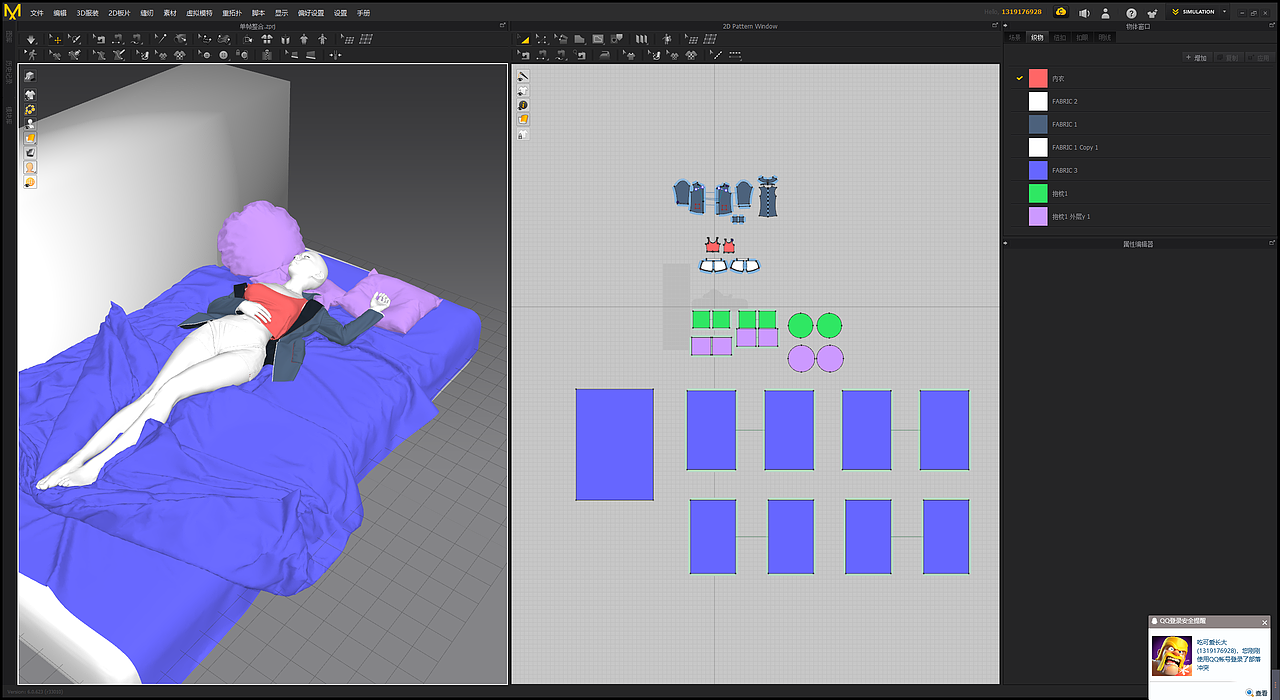Image resolution: width=1280 pixels, height=700 pixels.
Task: Click the show avatar silhouette icon in the 2D toolbar
Action: coord(667,39)
